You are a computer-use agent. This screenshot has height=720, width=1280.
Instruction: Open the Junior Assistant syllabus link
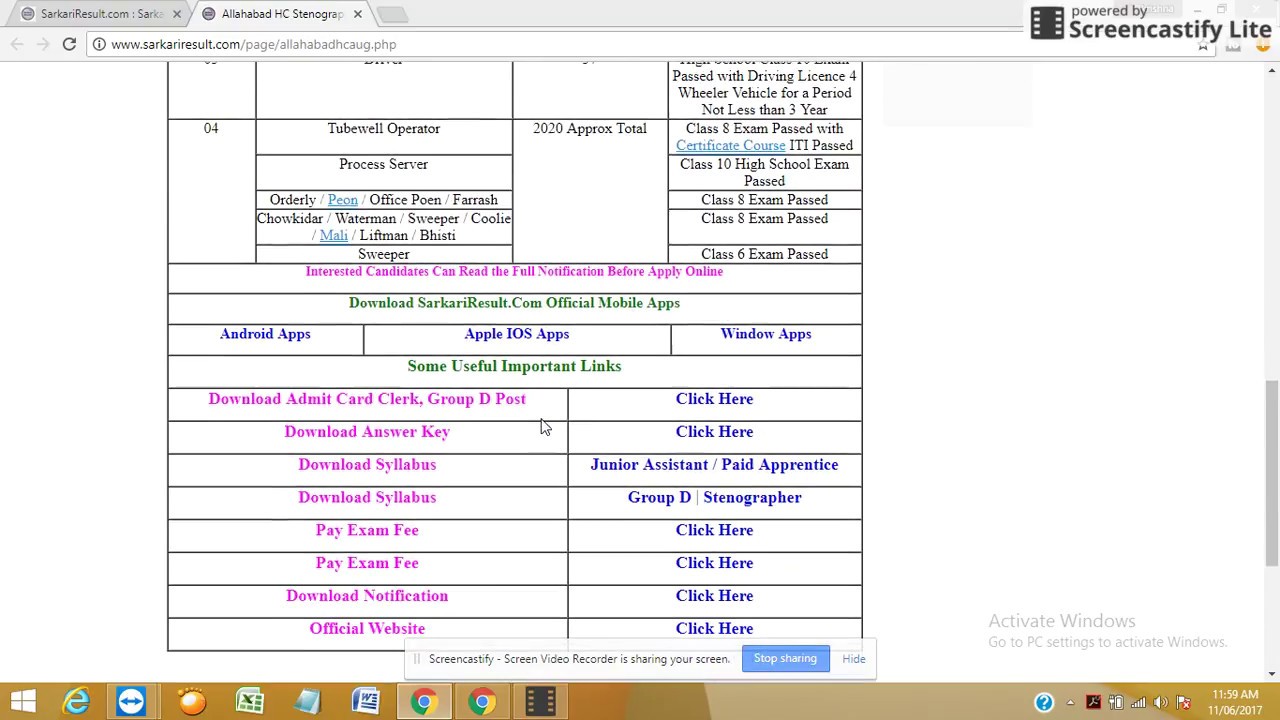(x=649, y=465)
